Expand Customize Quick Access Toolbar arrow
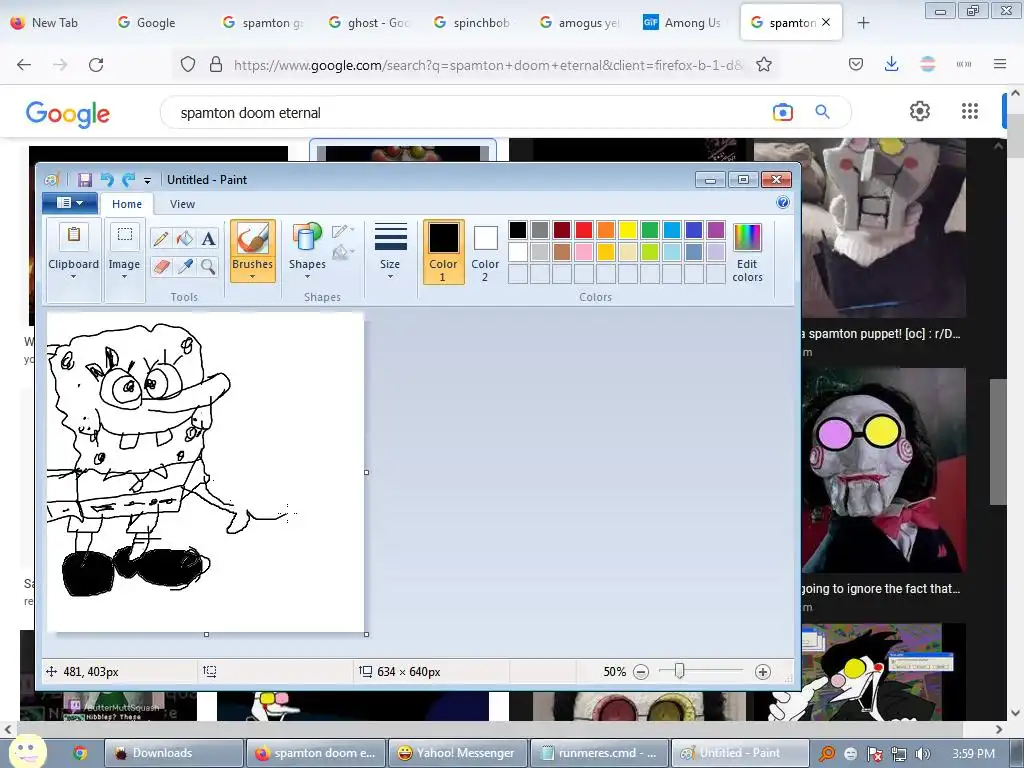 148,181
